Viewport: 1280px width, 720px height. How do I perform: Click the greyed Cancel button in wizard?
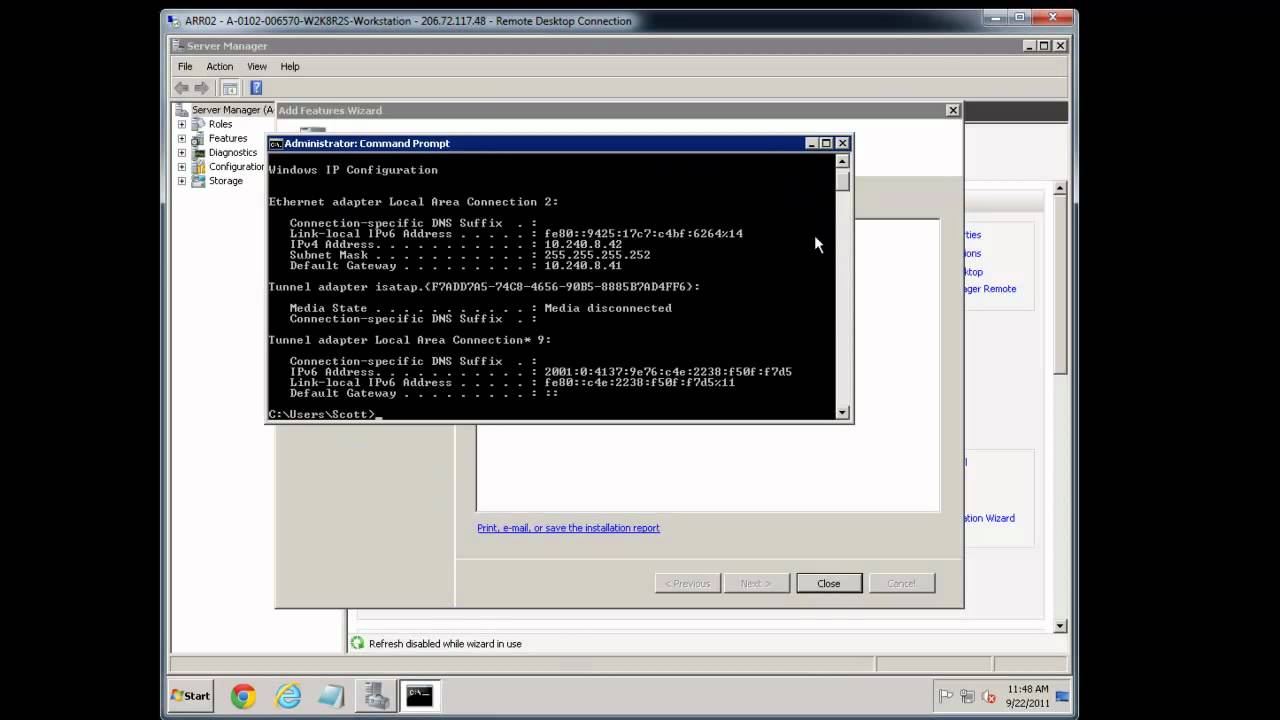[x=902, y=583]
